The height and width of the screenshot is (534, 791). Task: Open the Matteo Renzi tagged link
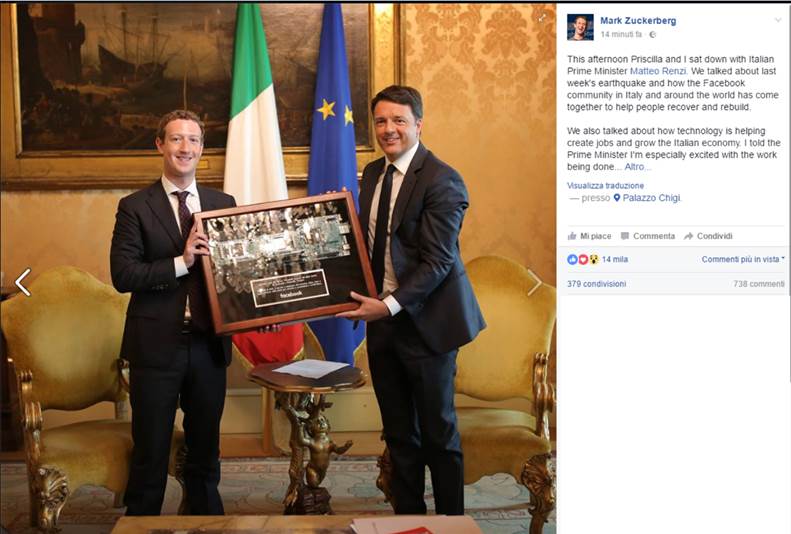point(658,71)
